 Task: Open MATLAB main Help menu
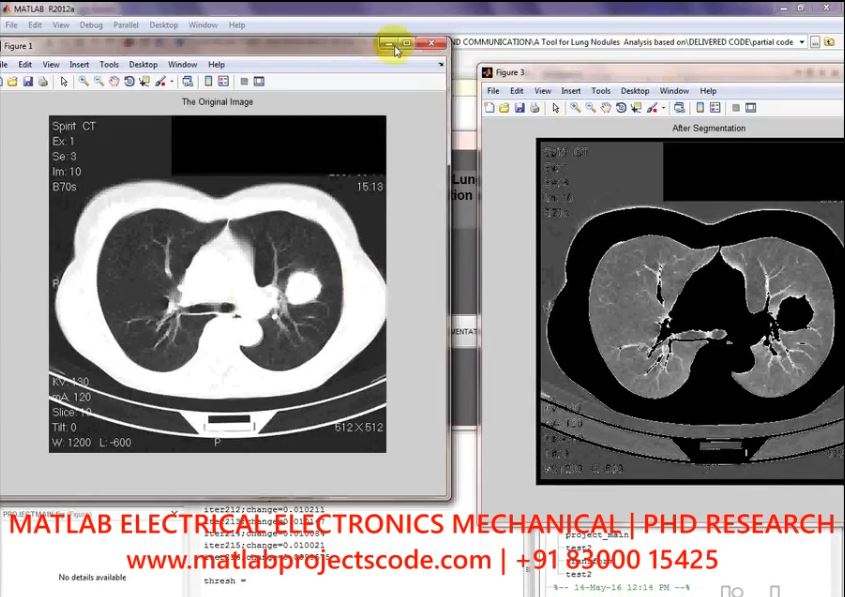pos(237,25)
